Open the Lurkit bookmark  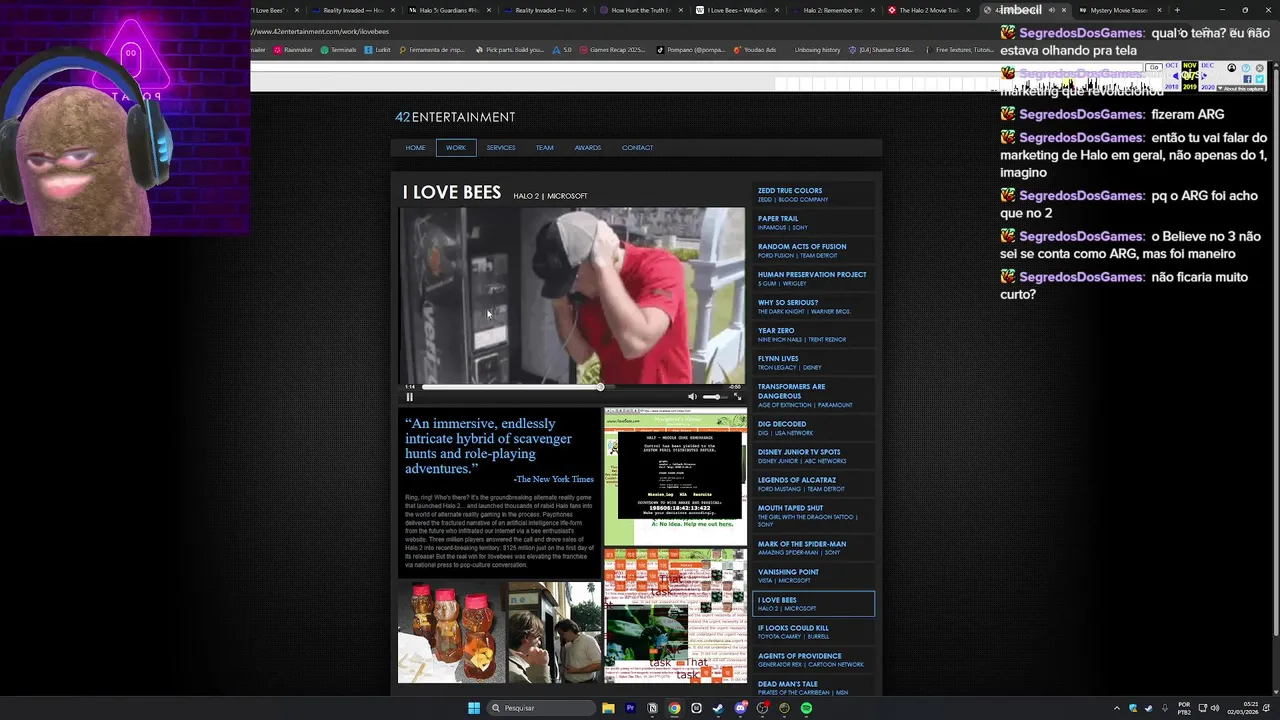(378, 50)
